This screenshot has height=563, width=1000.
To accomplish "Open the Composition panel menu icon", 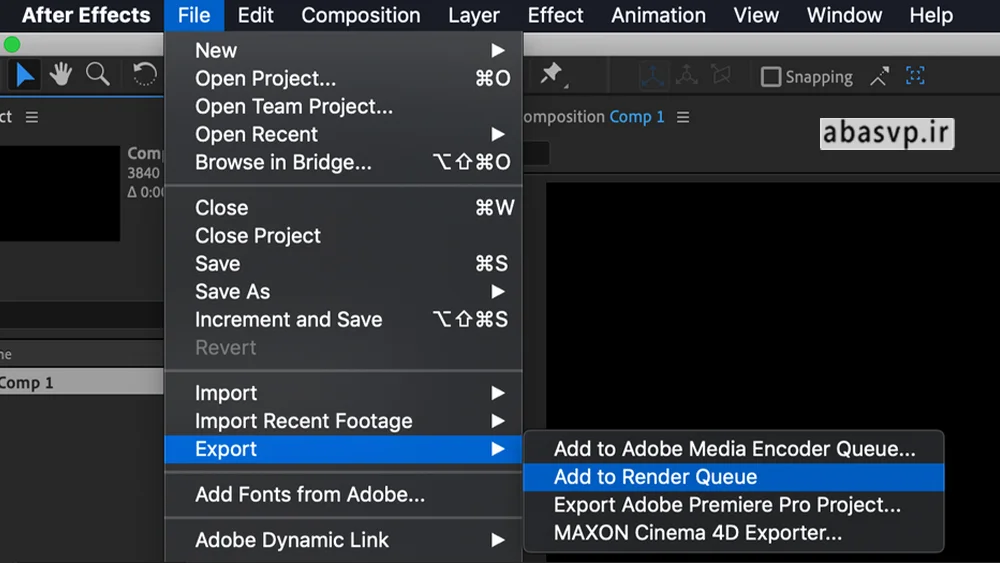I will point(683,117).
